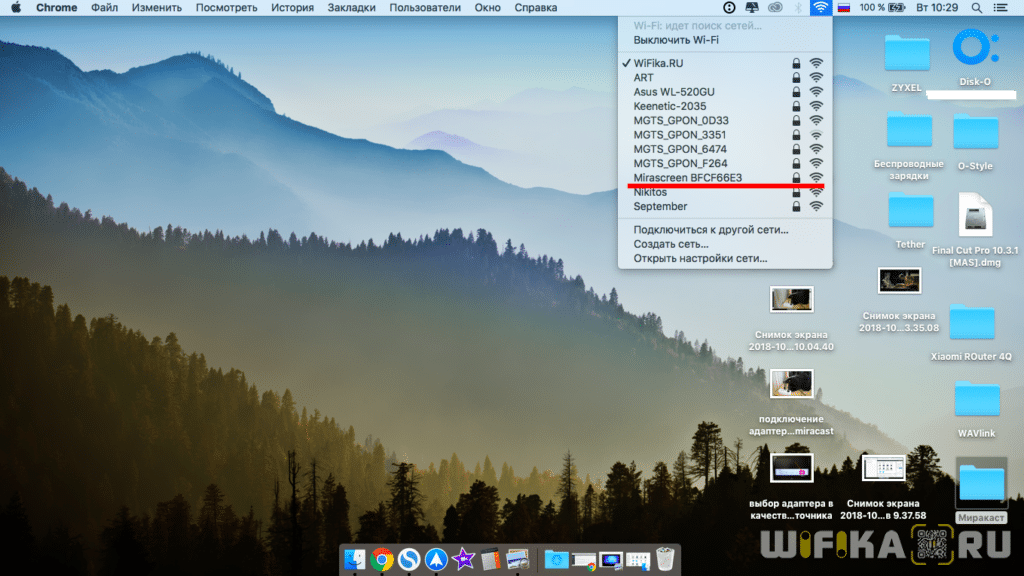
Task: Click Открыть настройки сети
Action: 700,258
